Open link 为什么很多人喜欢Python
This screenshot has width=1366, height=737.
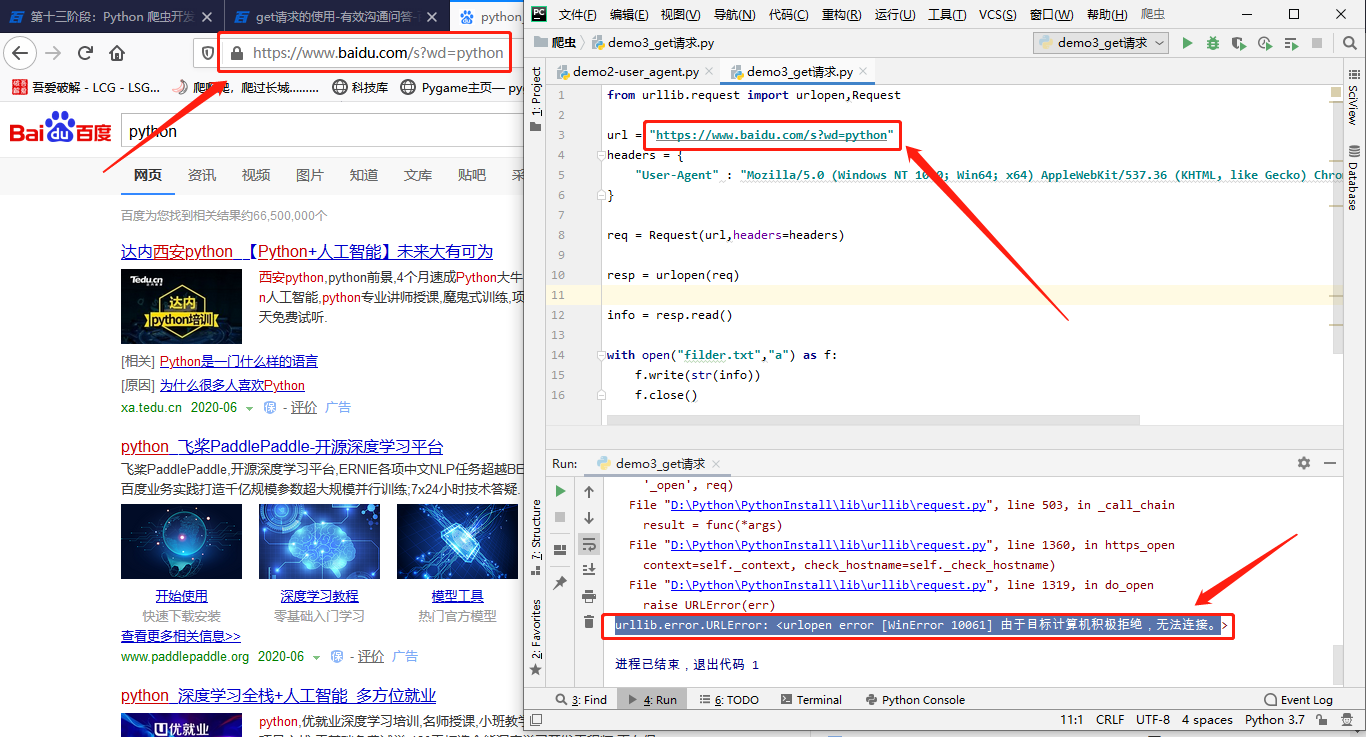click(233, 385)
